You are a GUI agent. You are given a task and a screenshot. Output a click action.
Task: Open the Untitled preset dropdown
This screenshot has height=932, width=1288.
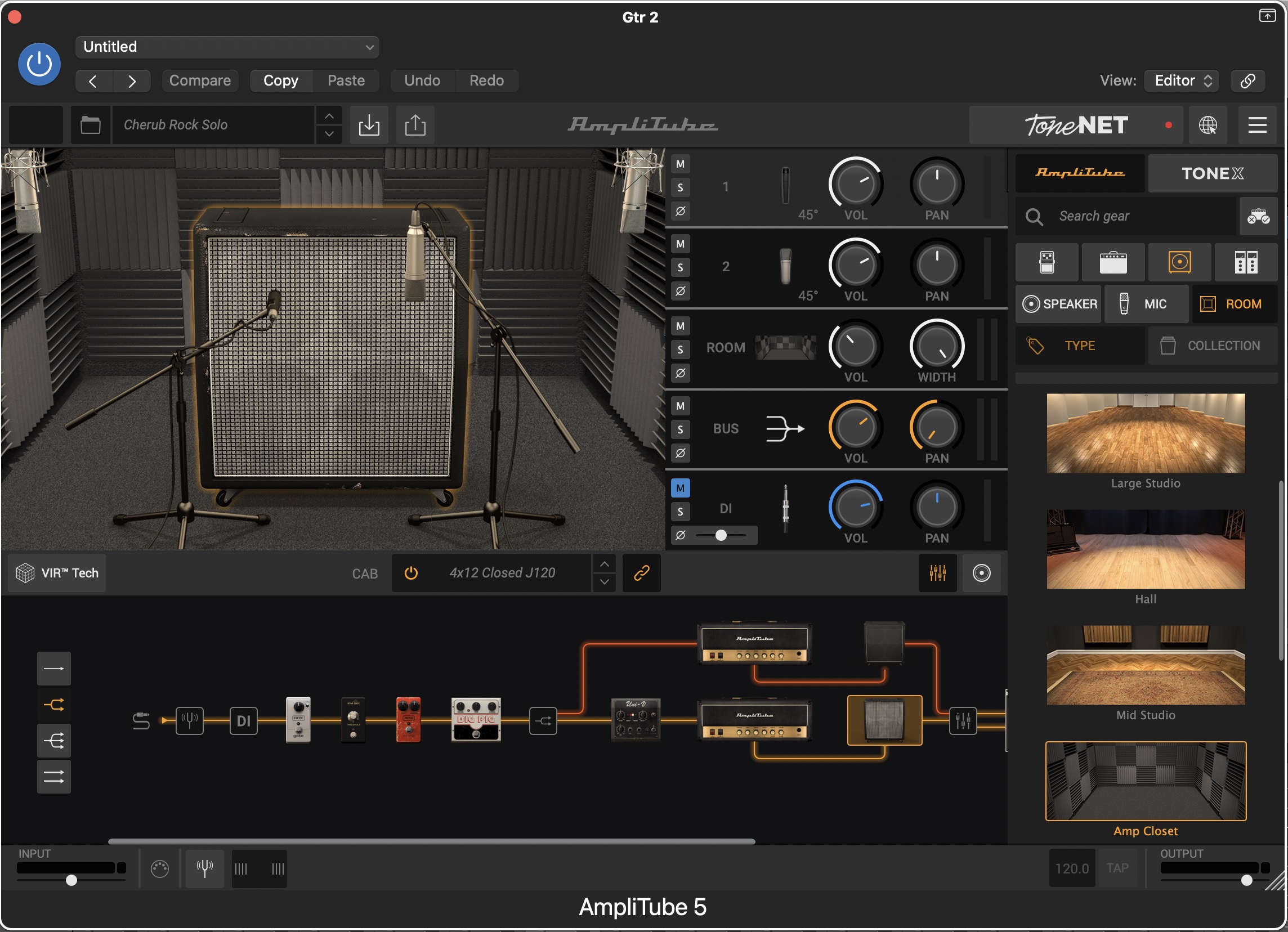pyautogui.click(x=227, y=47)
